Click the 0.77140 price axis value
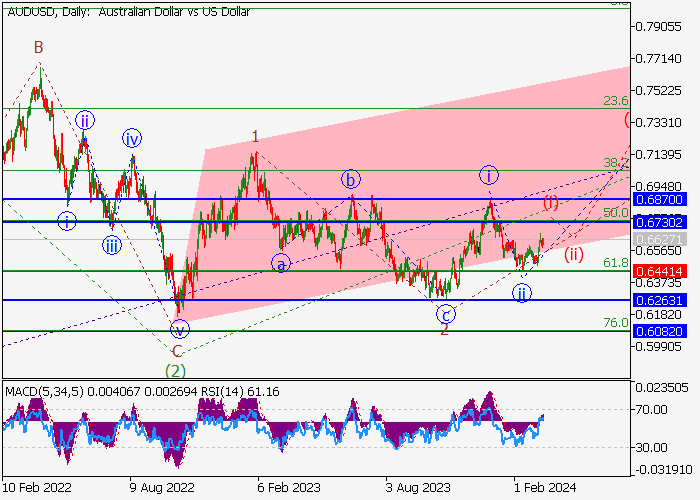The width and height of the screenshot is (700, 500). (658, 58)
